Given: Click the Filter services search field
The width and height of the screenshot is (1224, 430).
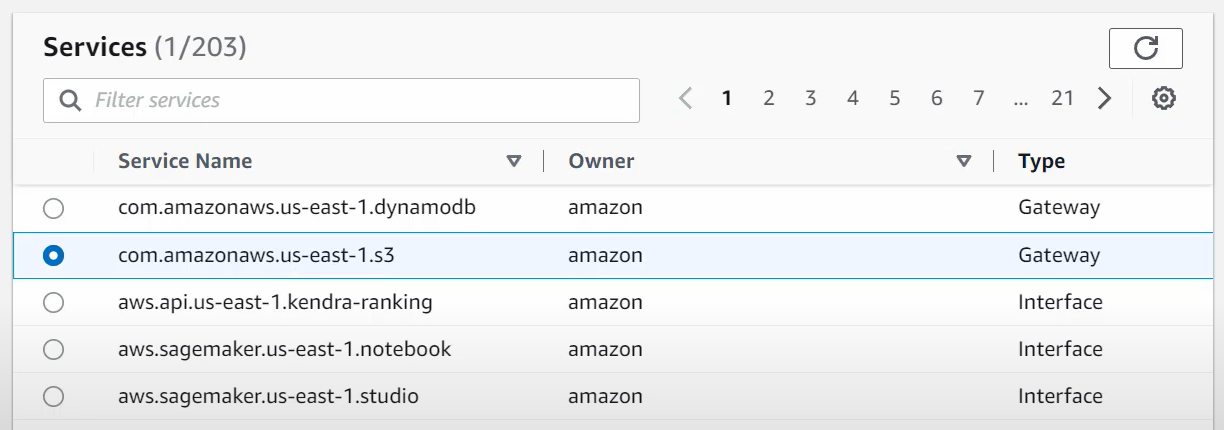Looking at the screenshot, I should pyautogui.click(x=360, y=100).
